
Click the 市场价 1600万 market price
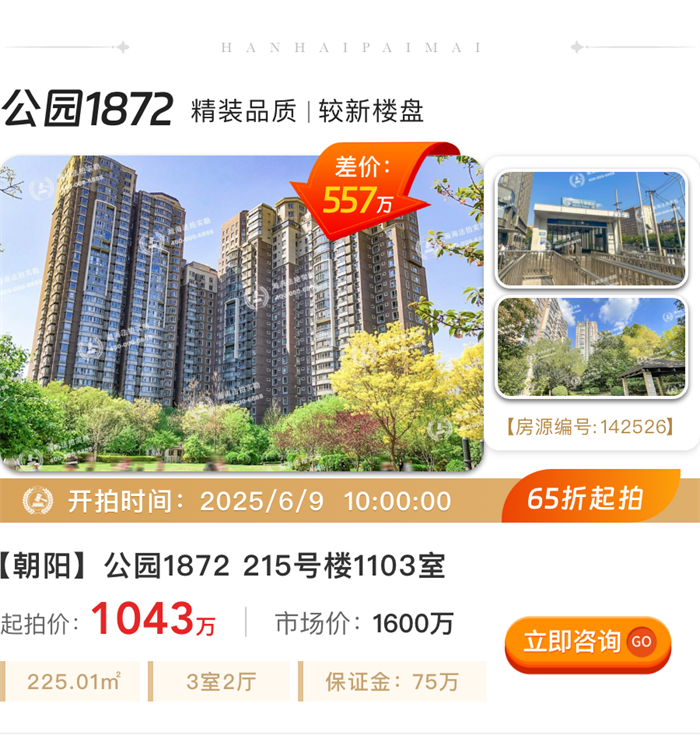tap(364, 623)
